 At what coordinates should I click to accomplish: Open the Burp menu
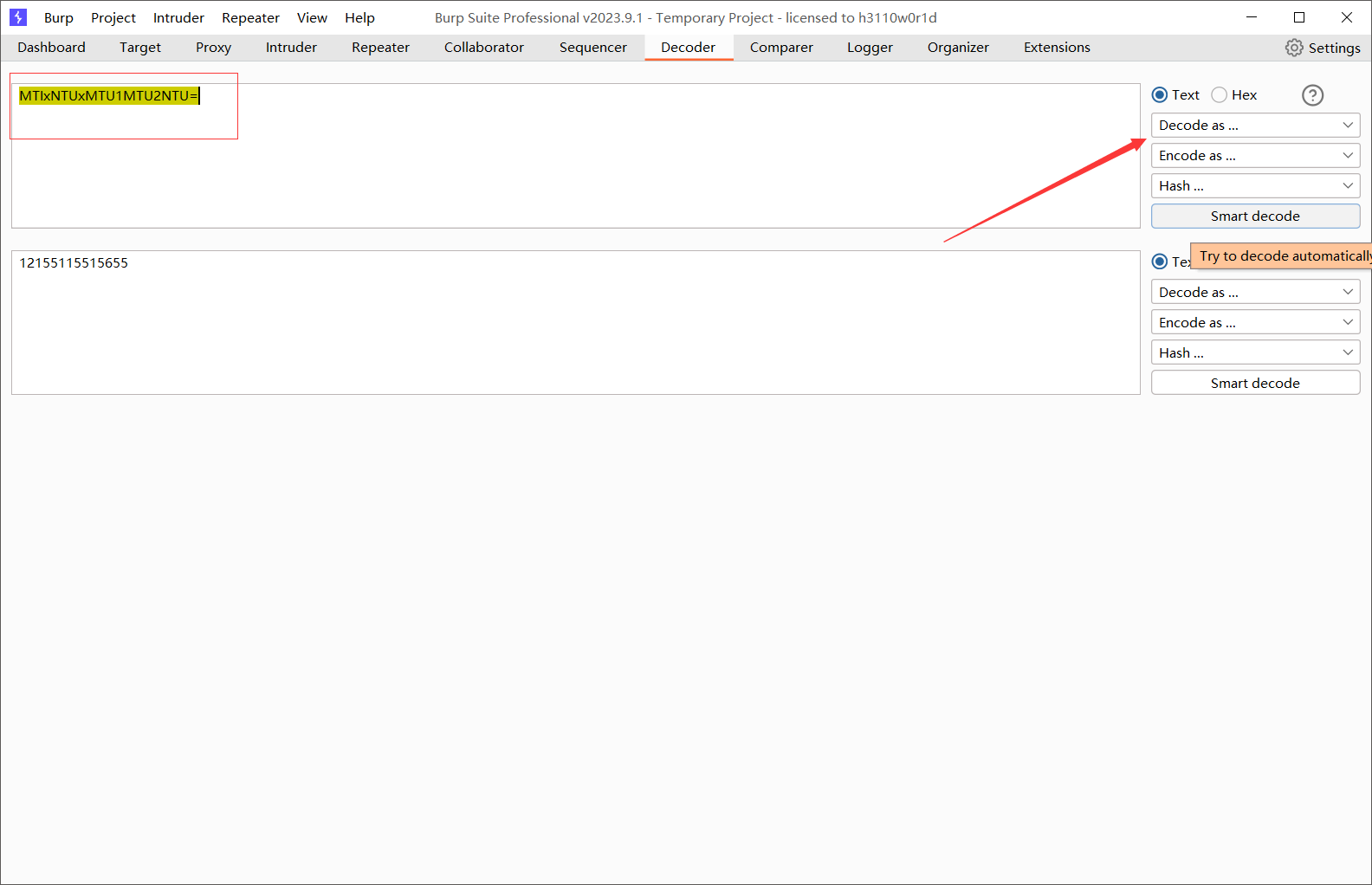59,17
